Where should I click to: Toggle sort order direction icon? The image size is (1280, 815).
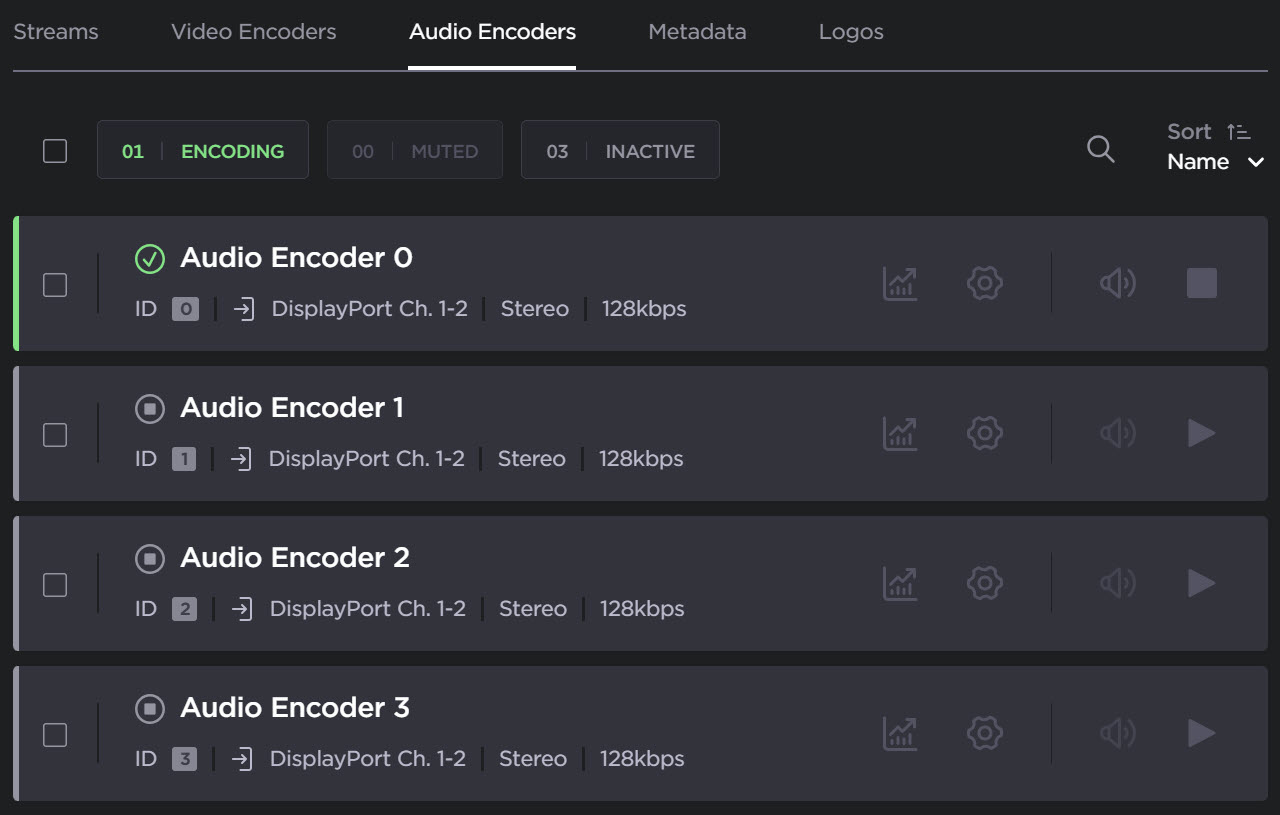click(x=1239, y=131)
